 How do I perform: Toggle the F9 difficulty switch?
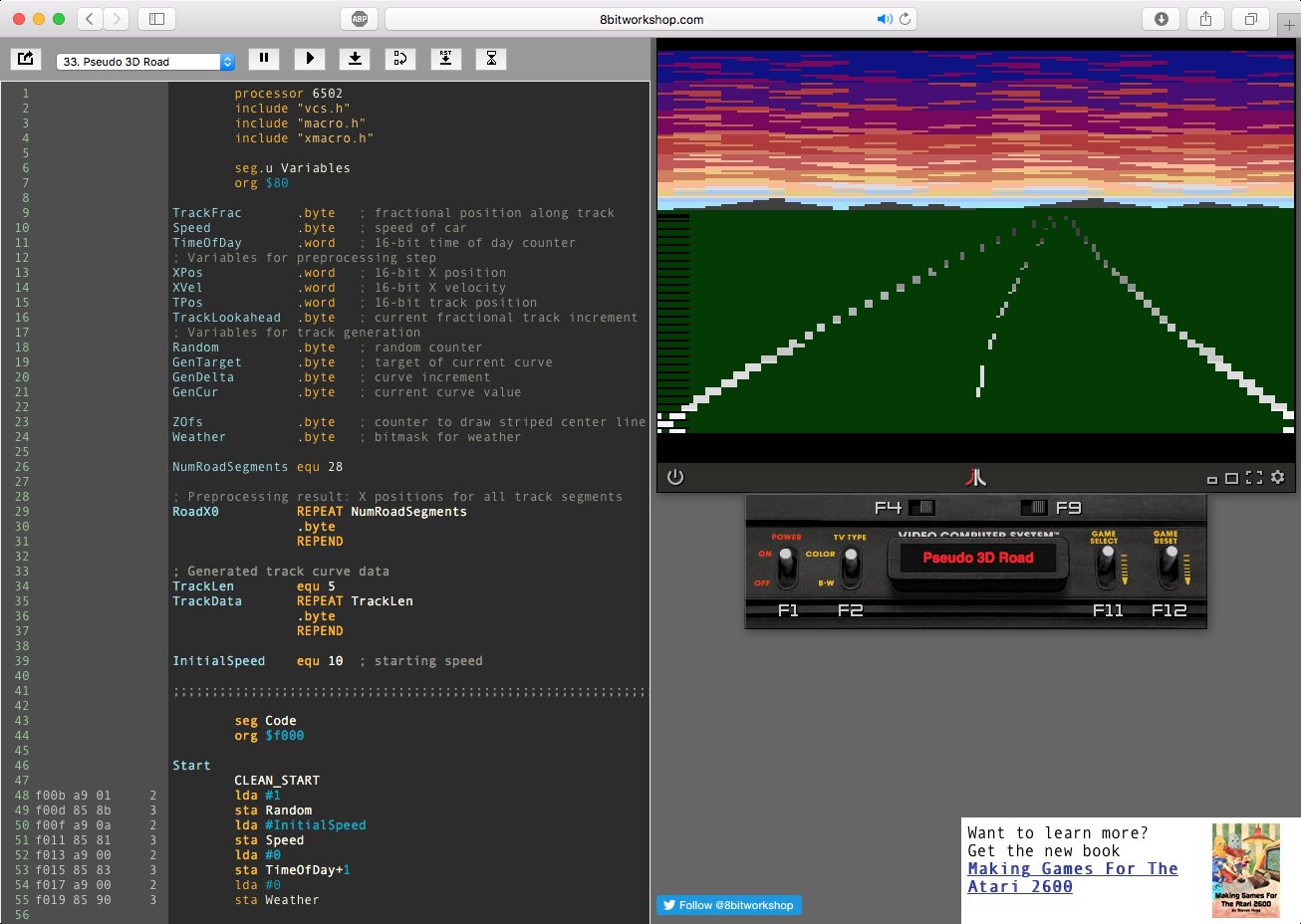(1034, 508)
